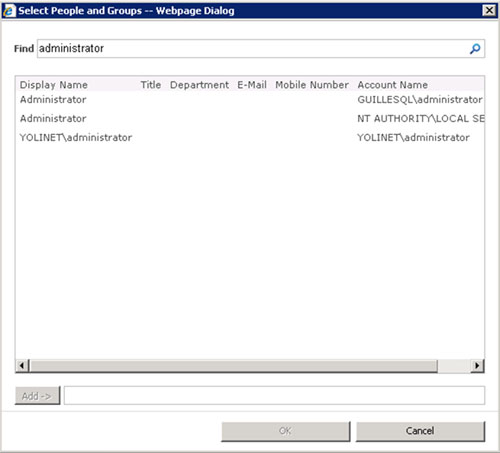Click the left scroll arrow of horizontal scrollbar

pyautogui.click(x=22, y=366)
